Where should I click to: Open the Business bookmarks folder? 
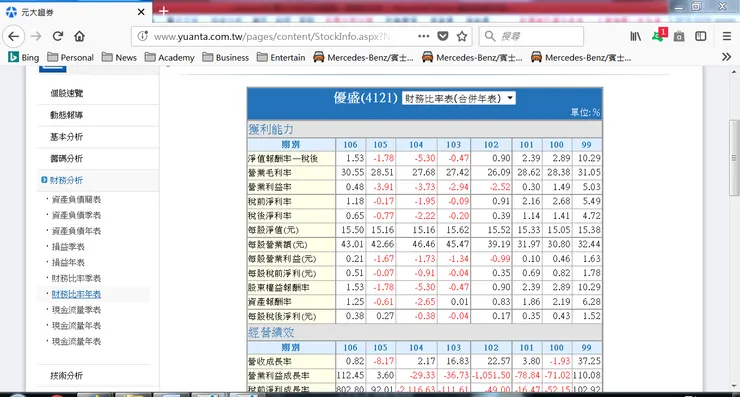click(x=226, y=58)
